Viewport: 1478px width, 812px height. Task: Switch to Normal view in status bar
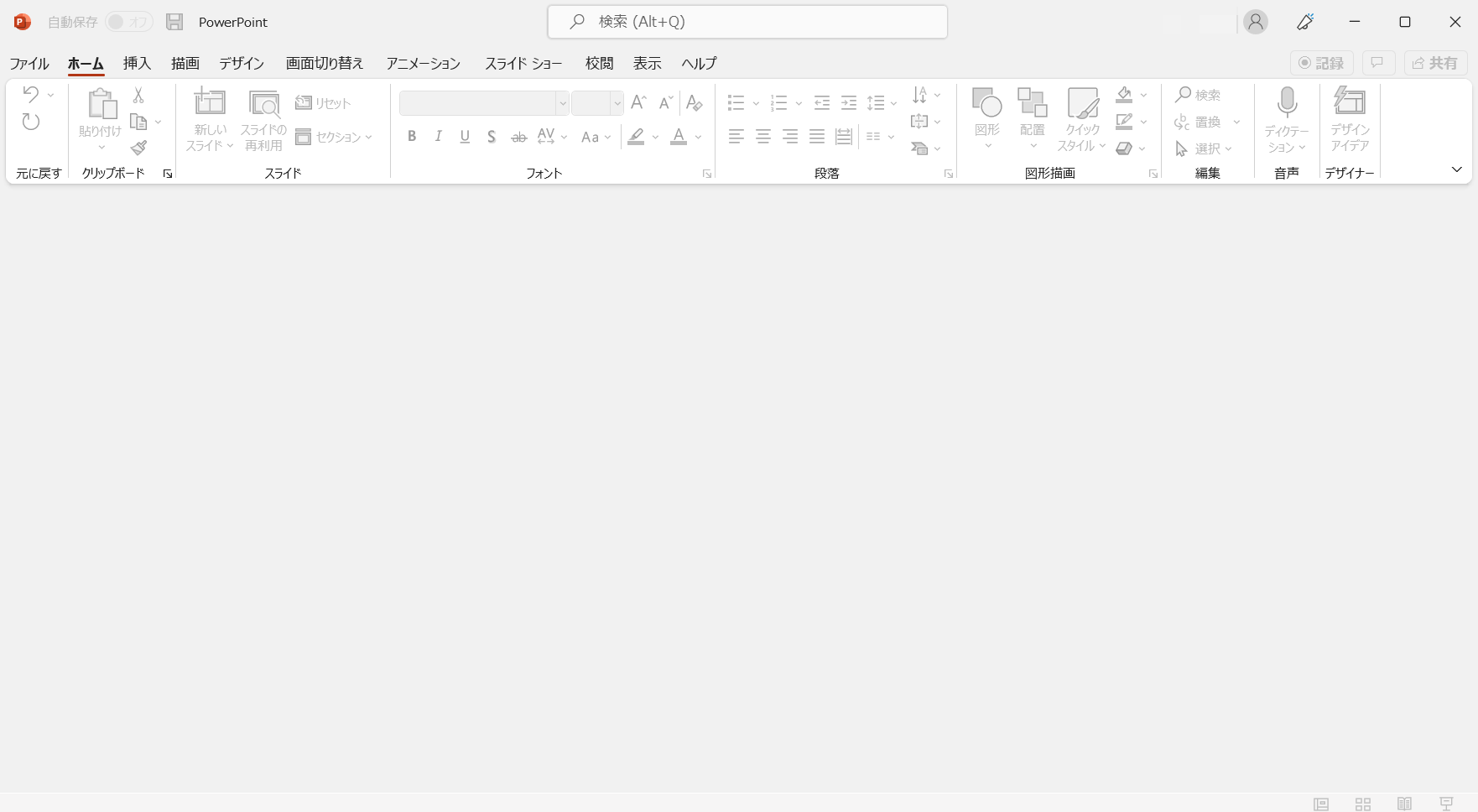(x=1321, y=804)
